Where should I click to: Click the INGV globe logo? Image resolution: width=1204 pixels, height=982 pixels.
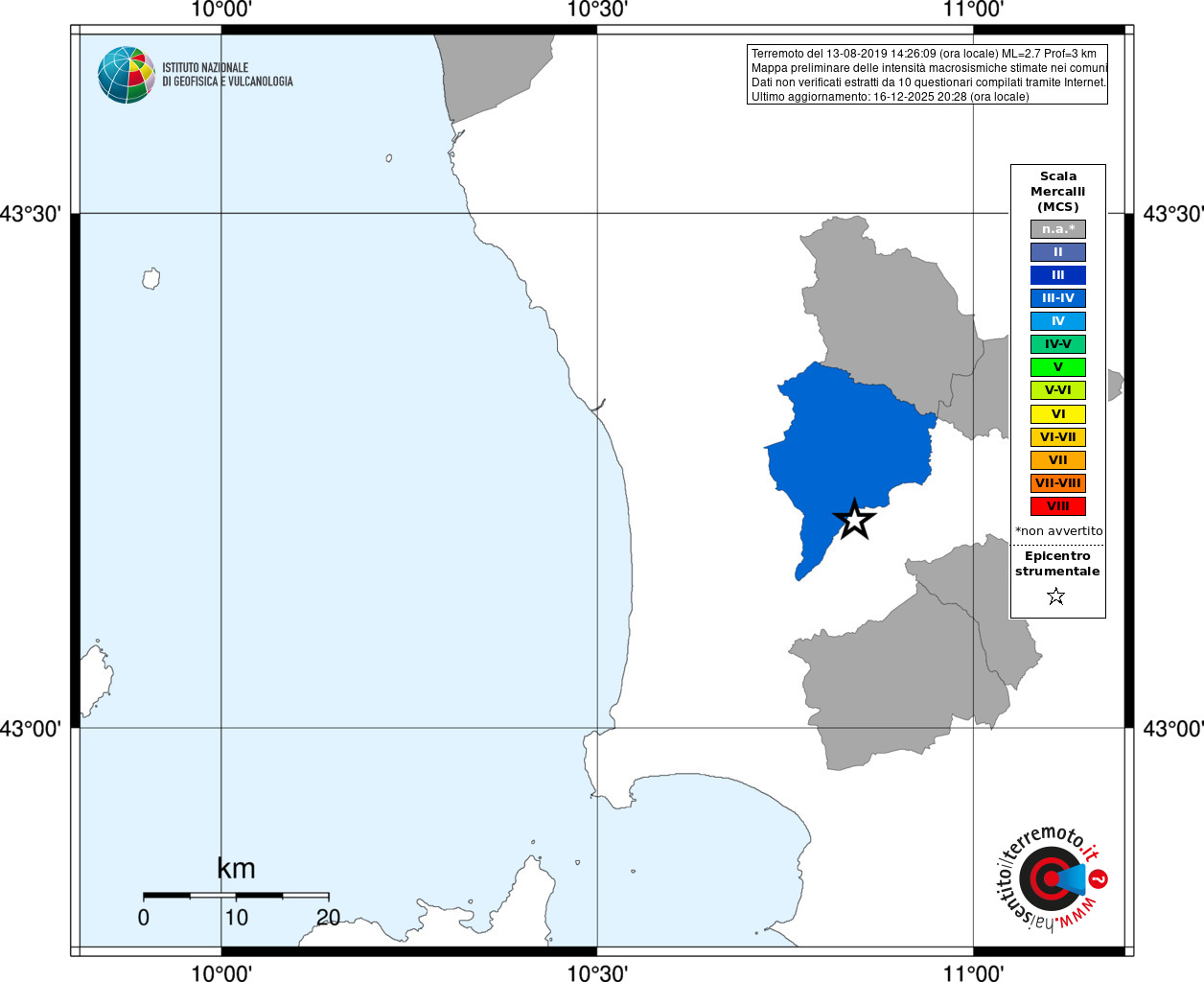coord(127,75)
